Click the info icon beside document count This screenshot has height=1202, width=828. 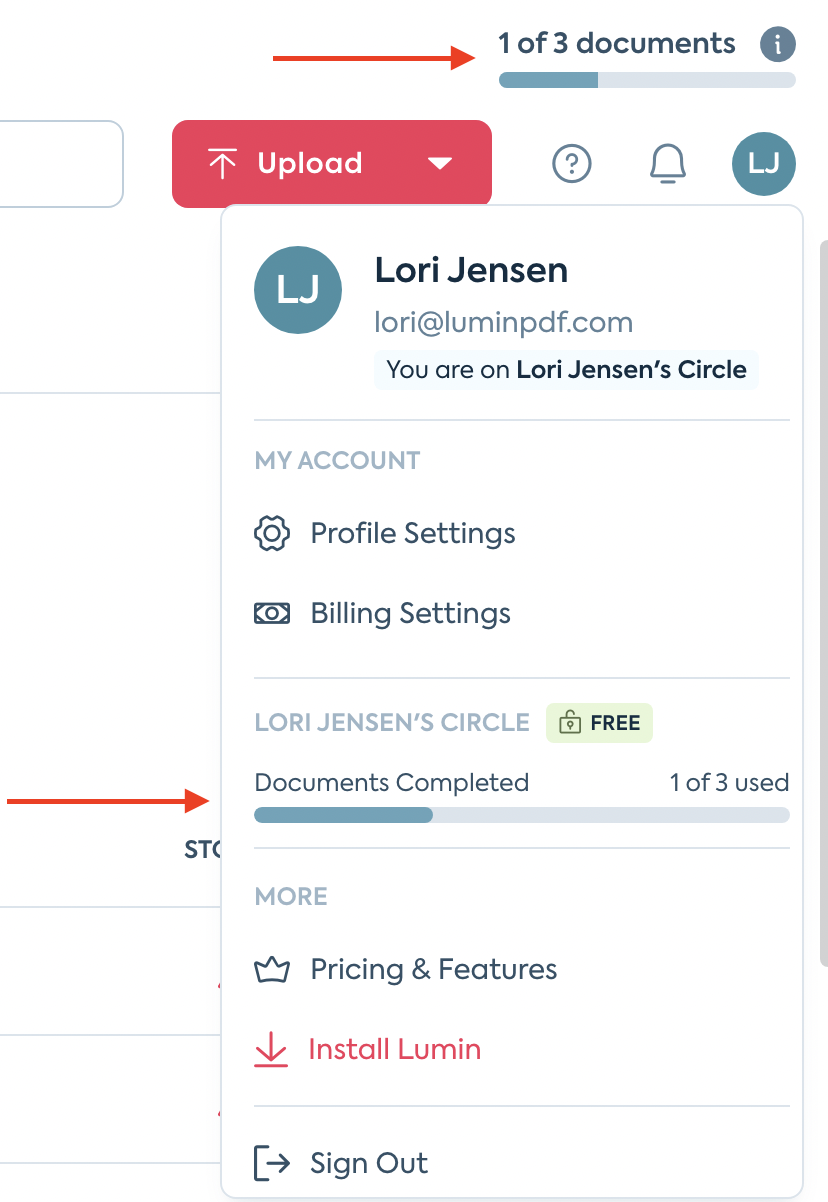pos(777,45)
